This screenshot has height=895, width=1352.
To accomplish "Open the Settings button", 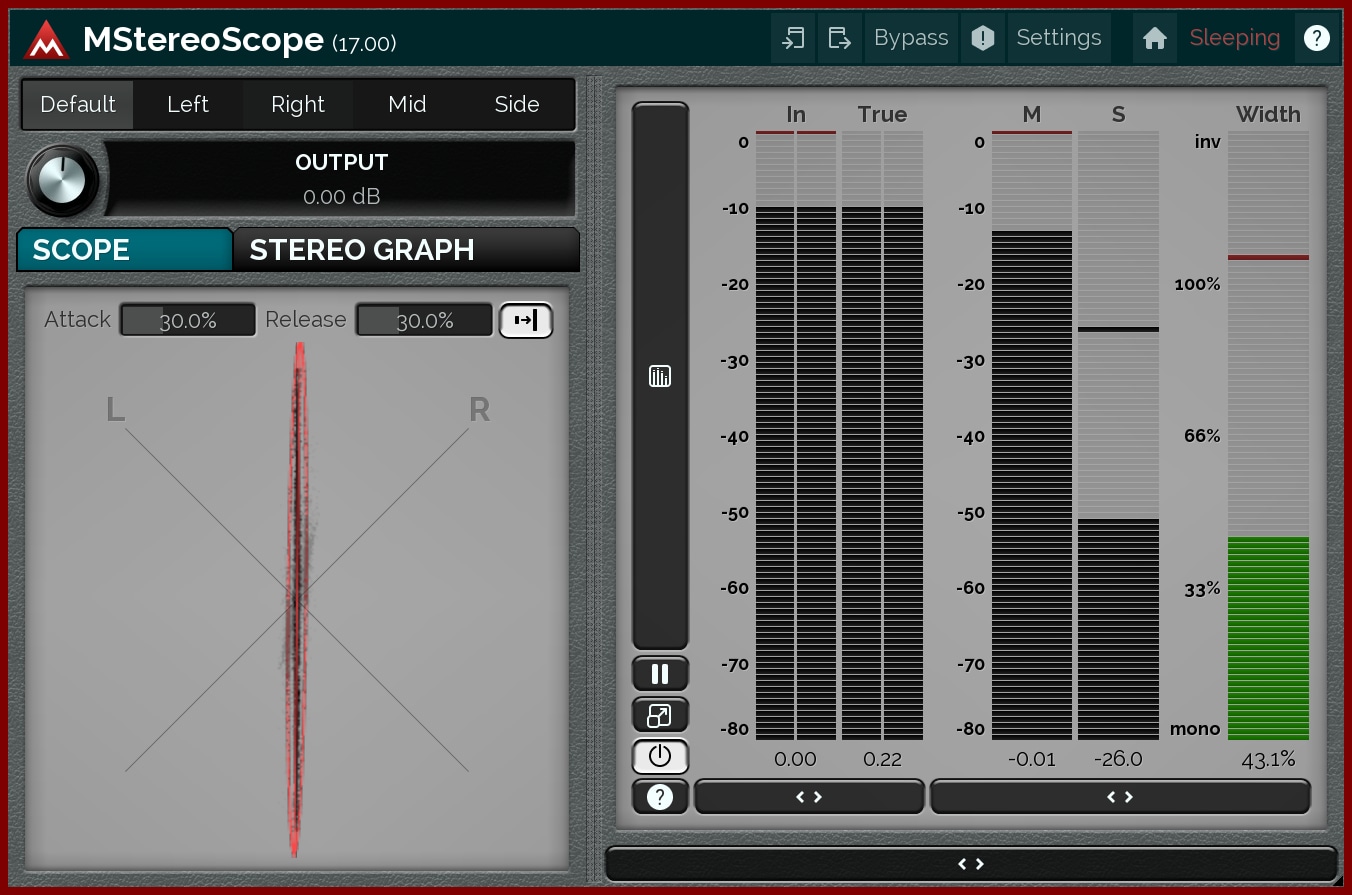I will pyautogui.click(x=1058, y=39).
